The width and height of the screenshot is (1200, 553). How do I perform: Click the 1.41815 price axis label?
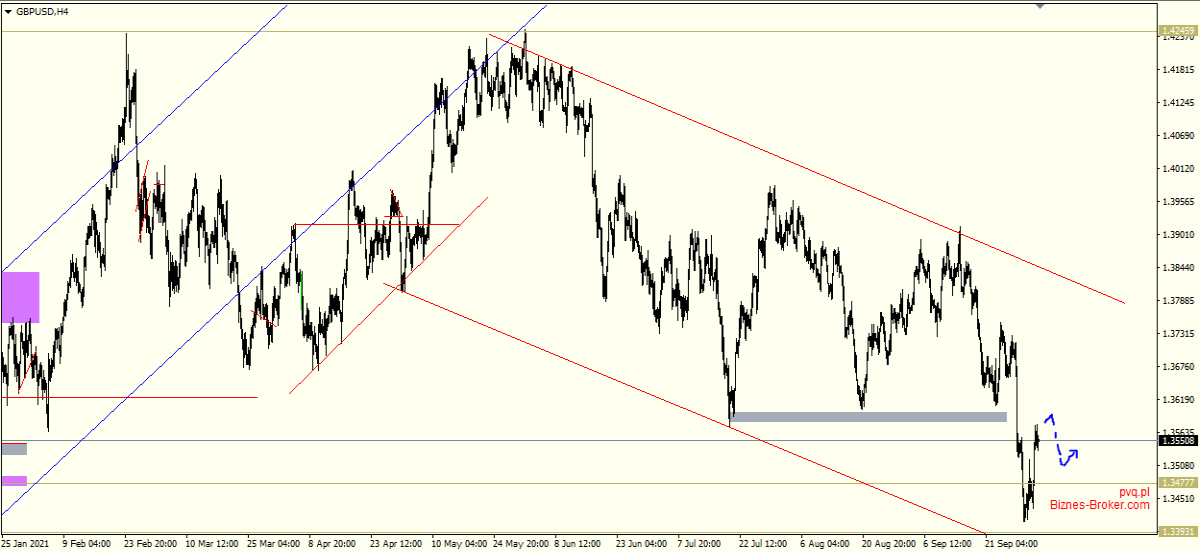click(x=1180, y=70)
